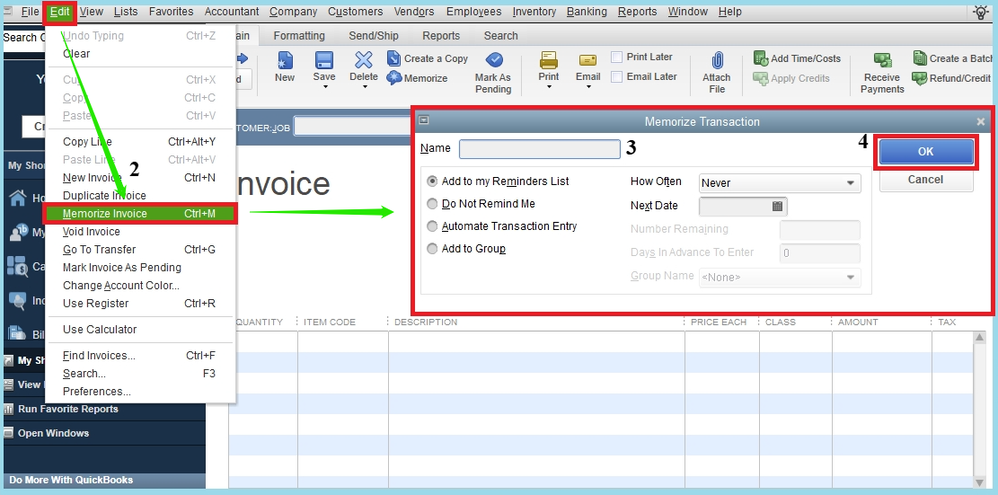Click the Memorize Transaction dialog system menu icon
This screenshot has width=998, height=495.
point(424,120)
